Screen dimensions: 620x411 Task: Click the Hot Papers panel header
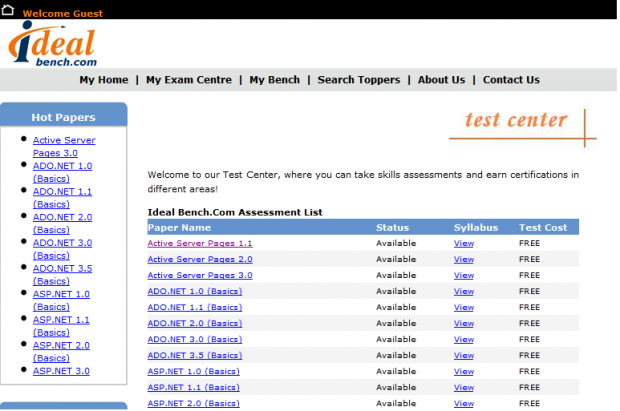point(63,117)
